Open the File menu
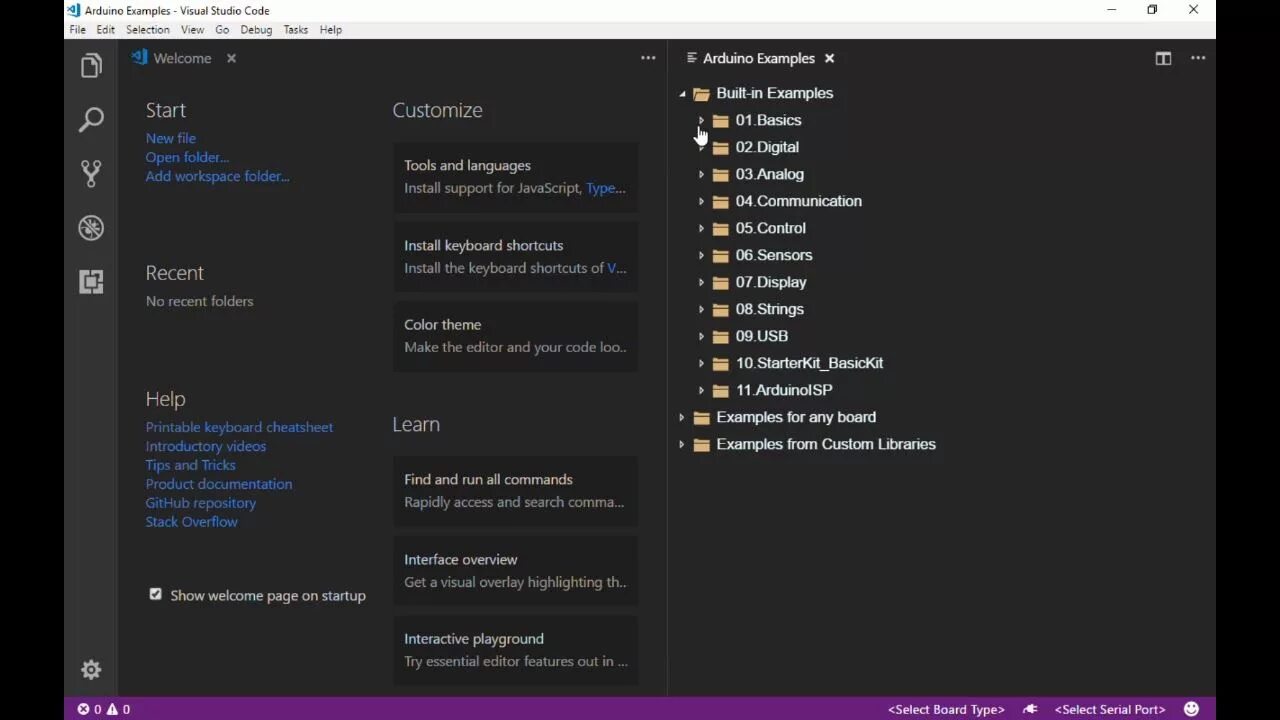1280x720 pixels. click(77, 30)
